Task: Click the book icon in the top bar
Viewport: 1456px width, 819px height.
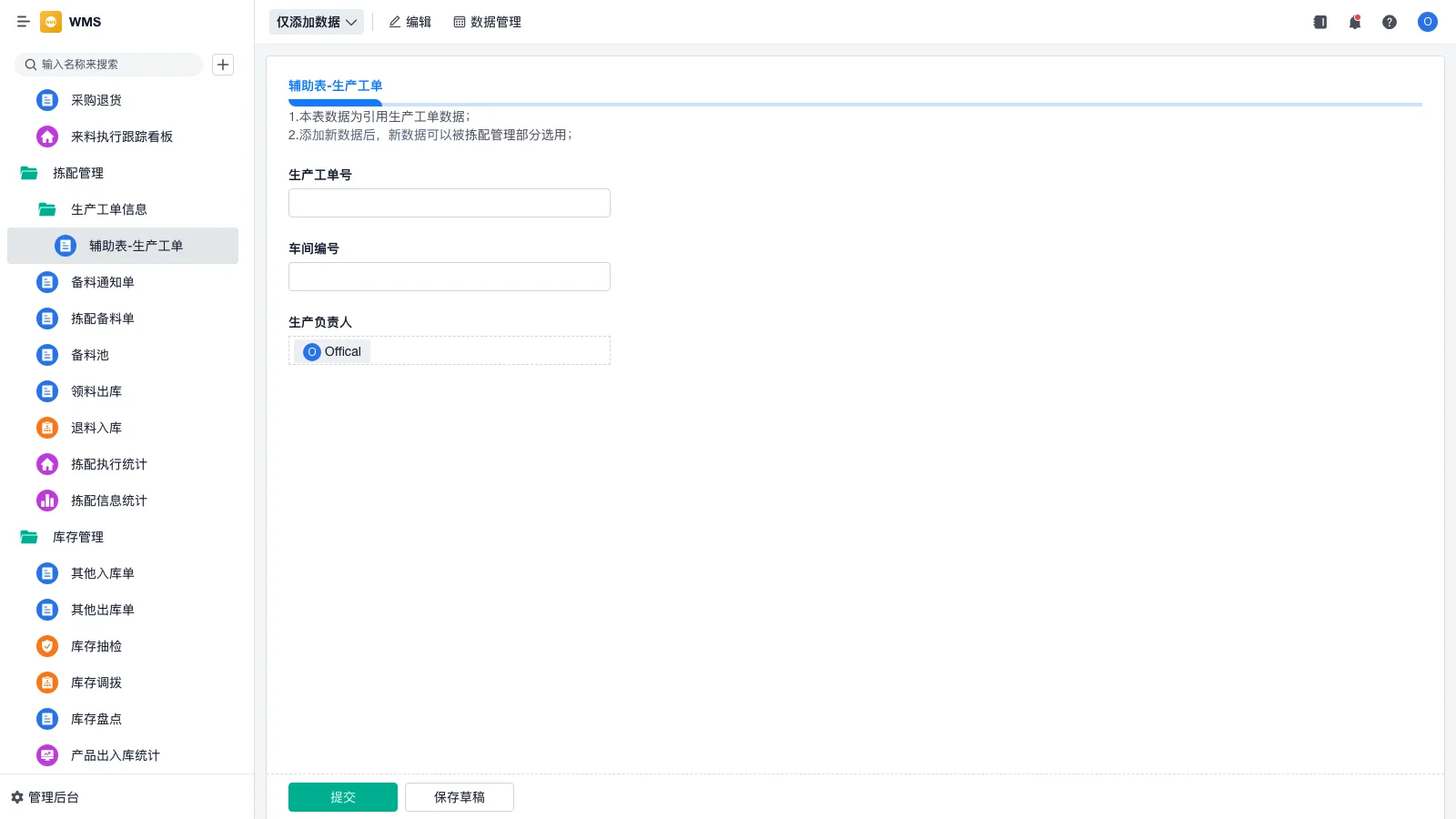Action: pos(1320,22)
